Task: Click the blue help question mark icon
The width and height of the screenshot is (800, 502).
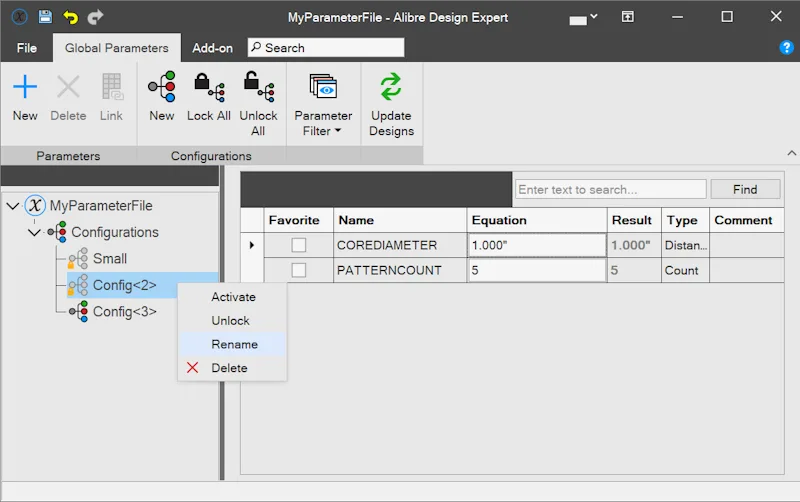Action: click(786, 47)
